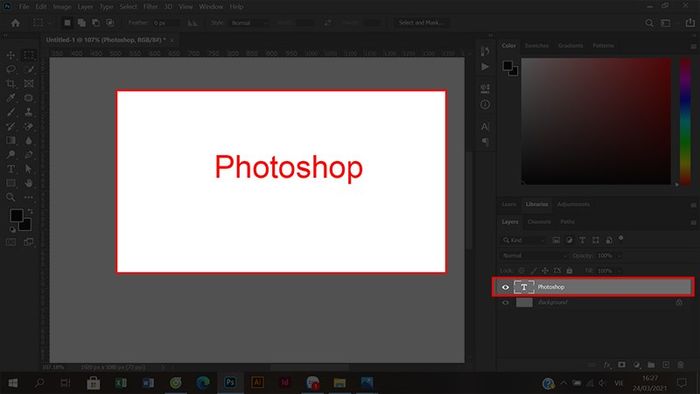Toggle filter for type layers
The width and height of the screenshot is (700, 394).
(x=582, y=240)
